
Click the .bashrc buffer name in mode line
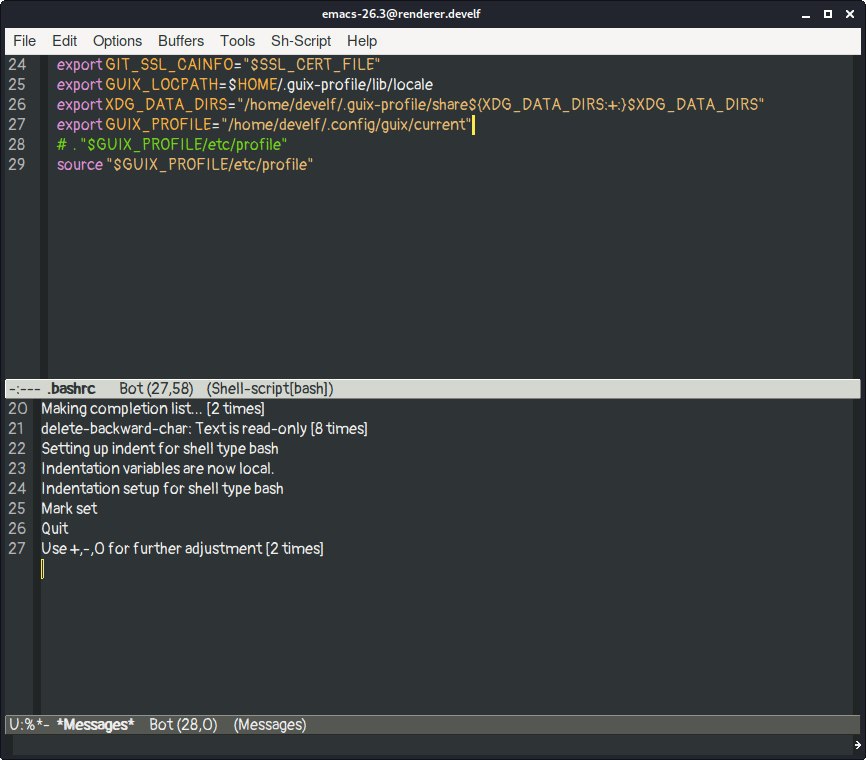[x=71, y=389]
